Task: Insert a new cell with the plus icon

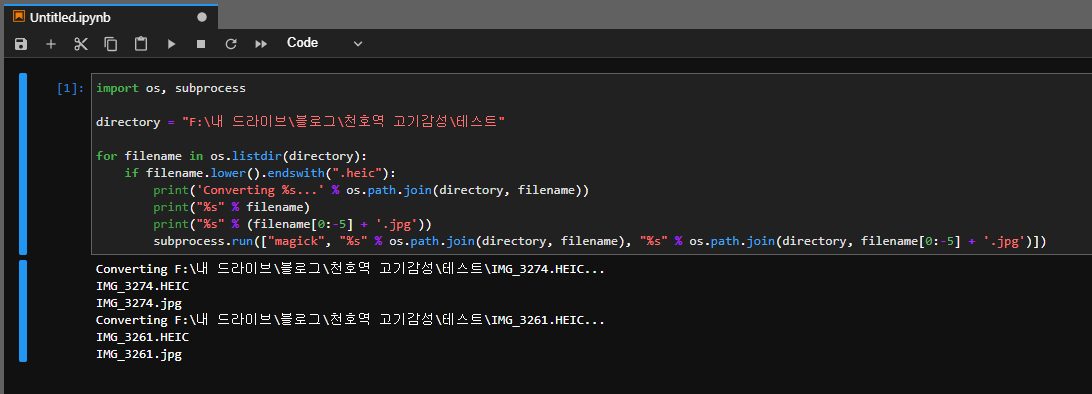Action: coord(51,44)
